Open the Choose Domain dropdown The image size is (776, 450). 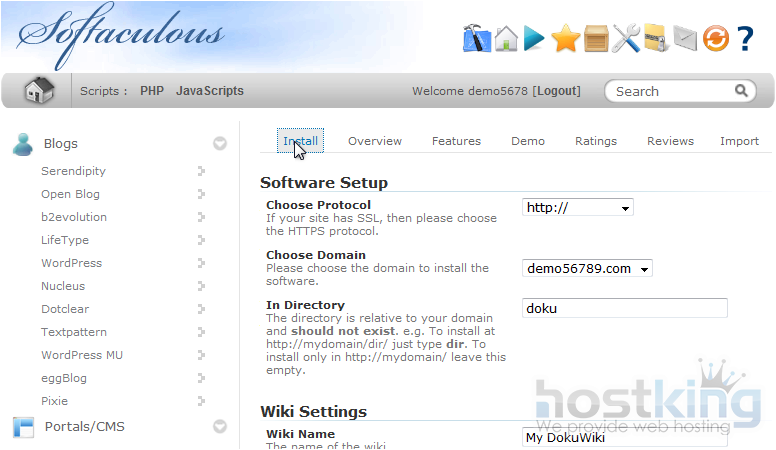pyautogui.click(x=587, y=268)
